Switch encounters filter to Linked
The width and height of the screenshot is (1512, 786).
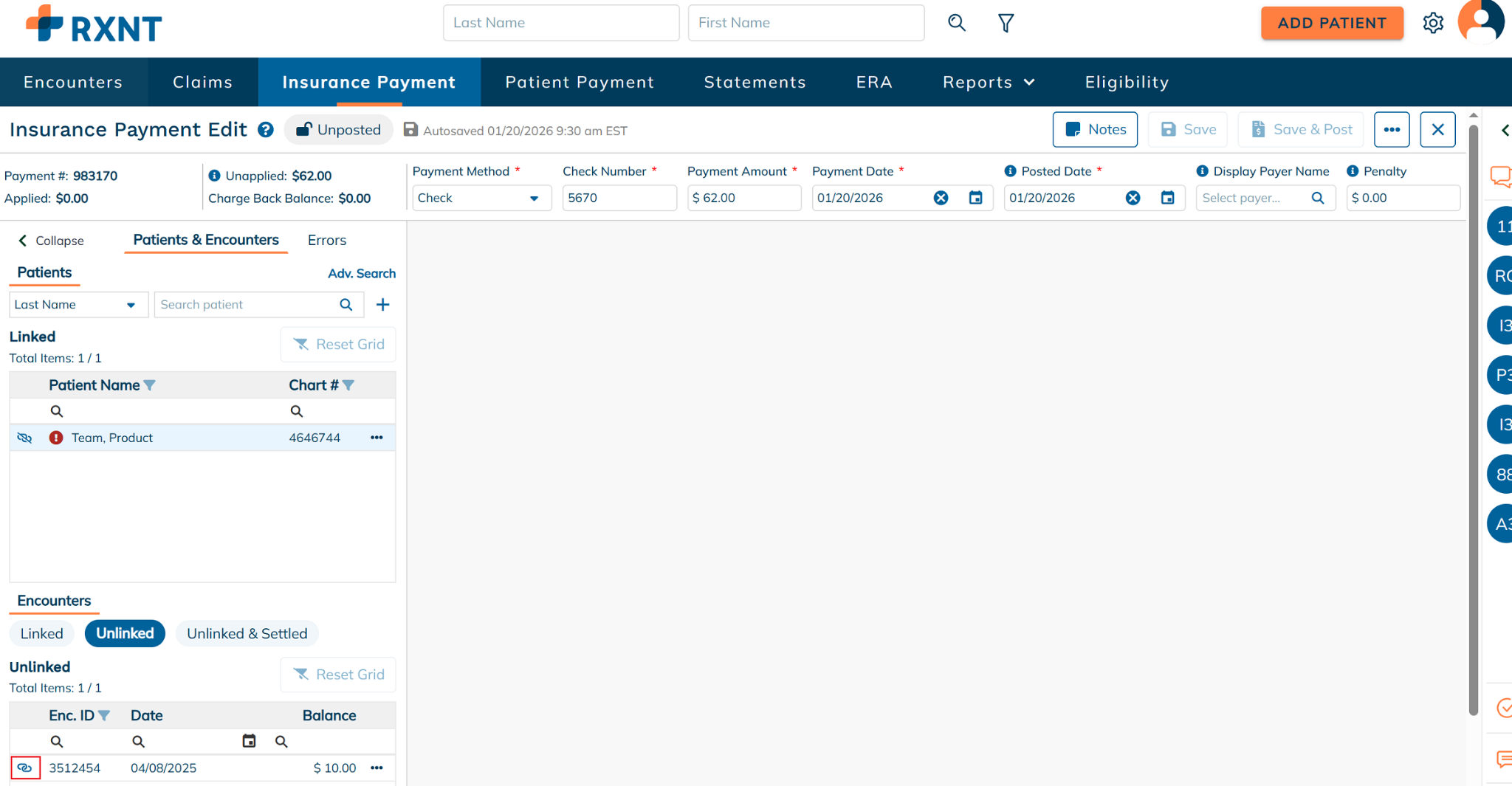click(x=41, y=633)
